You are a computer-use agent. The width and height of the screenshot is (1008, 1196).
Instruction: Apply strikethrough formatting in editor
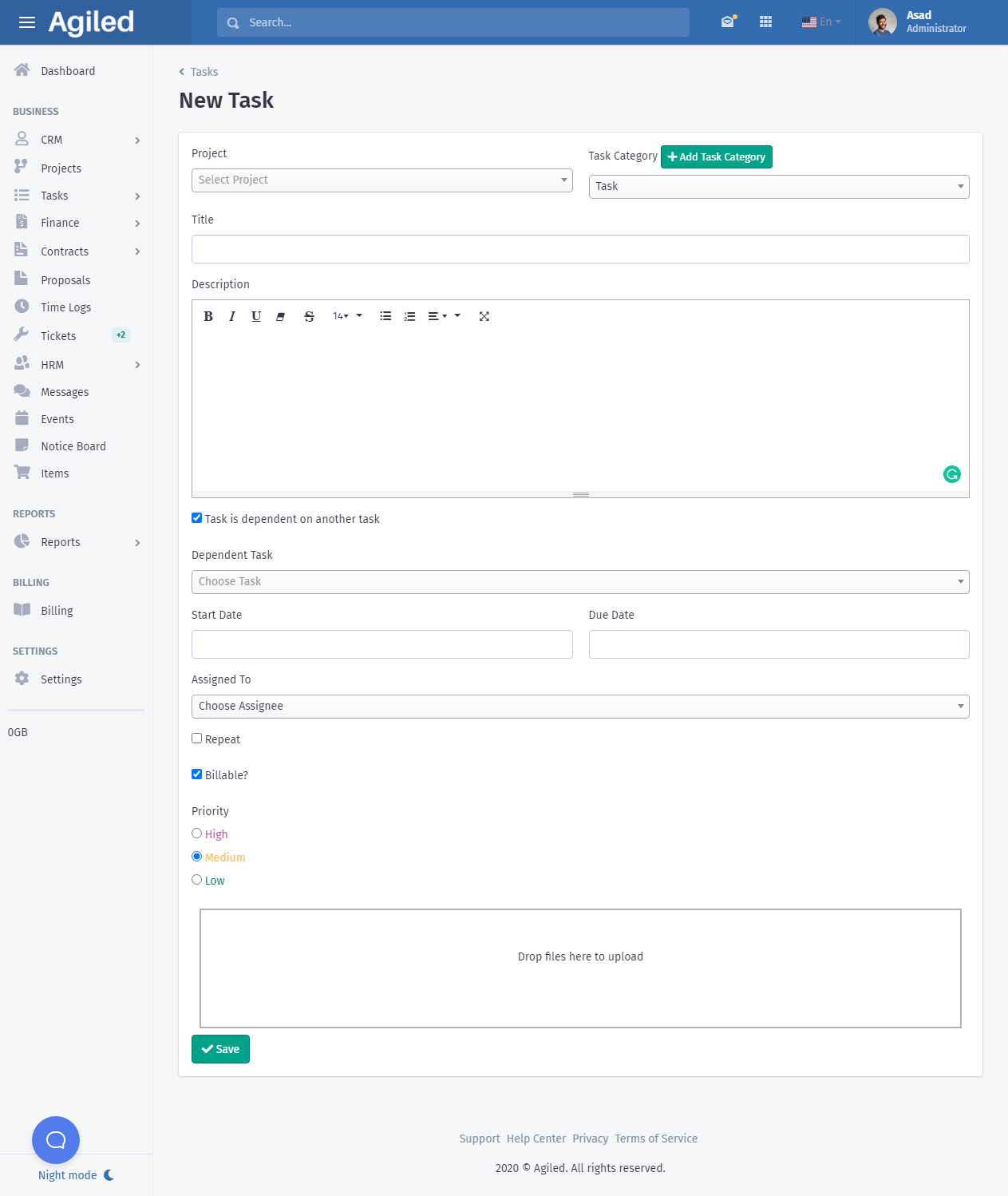pos(309,316)
